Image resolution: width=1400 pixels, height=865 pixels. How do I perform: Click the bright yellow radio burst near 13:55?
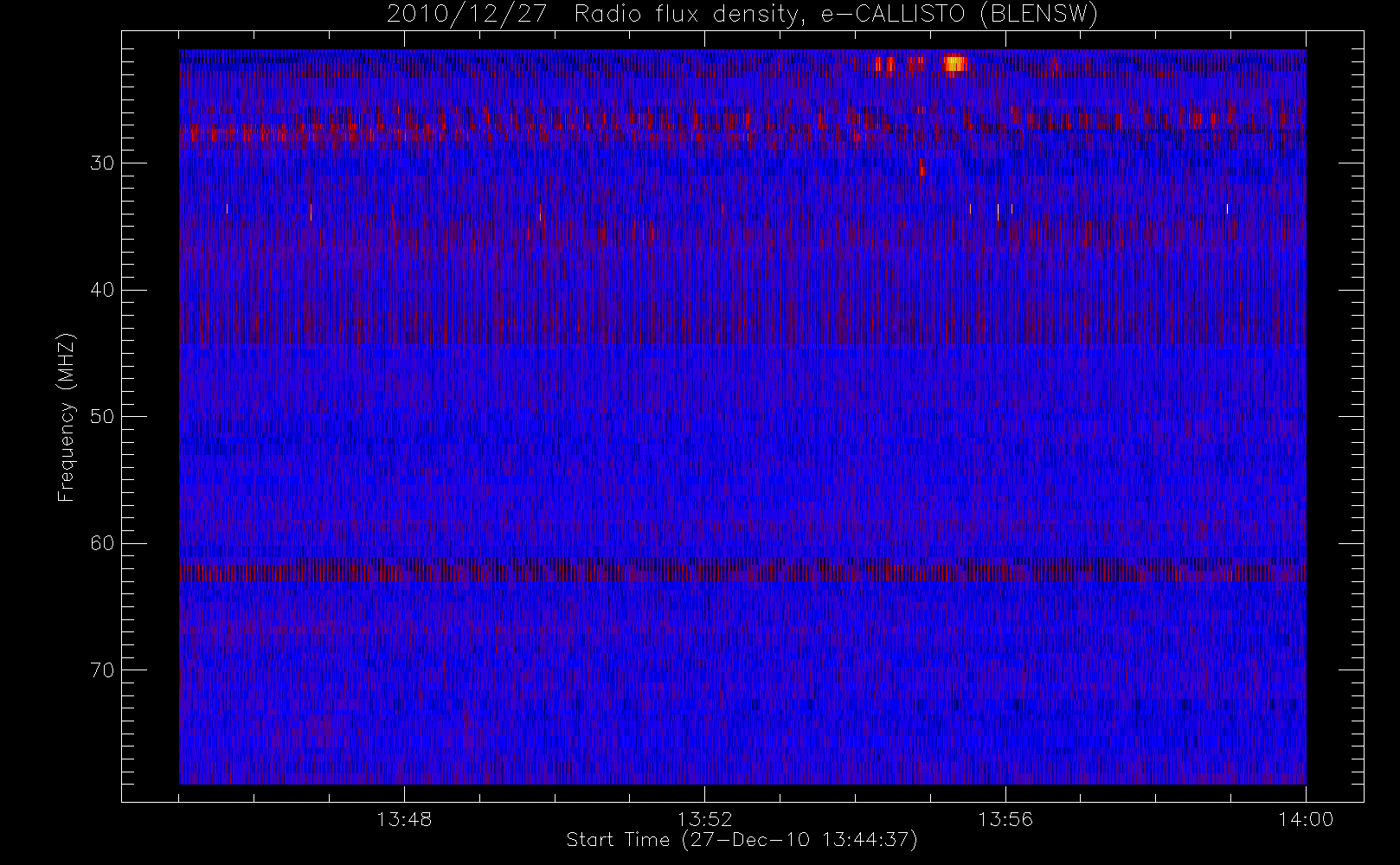954,64
